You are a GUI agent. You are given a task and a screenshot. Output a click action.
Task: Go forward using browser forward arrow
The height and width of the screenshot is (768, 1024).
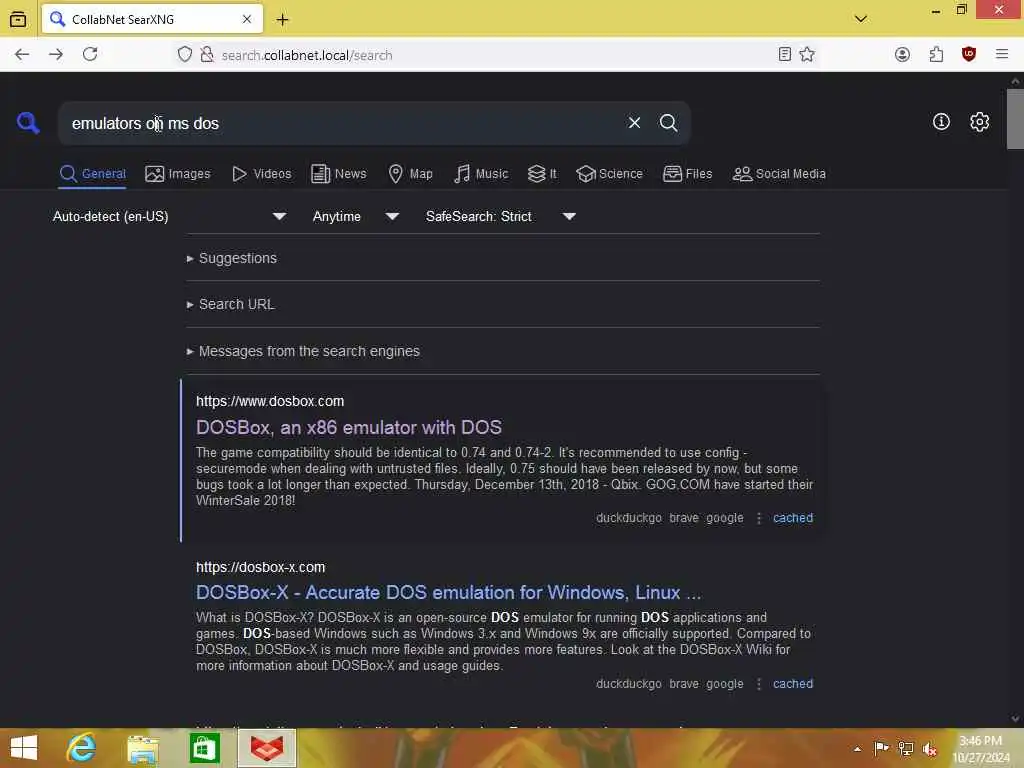56,54
